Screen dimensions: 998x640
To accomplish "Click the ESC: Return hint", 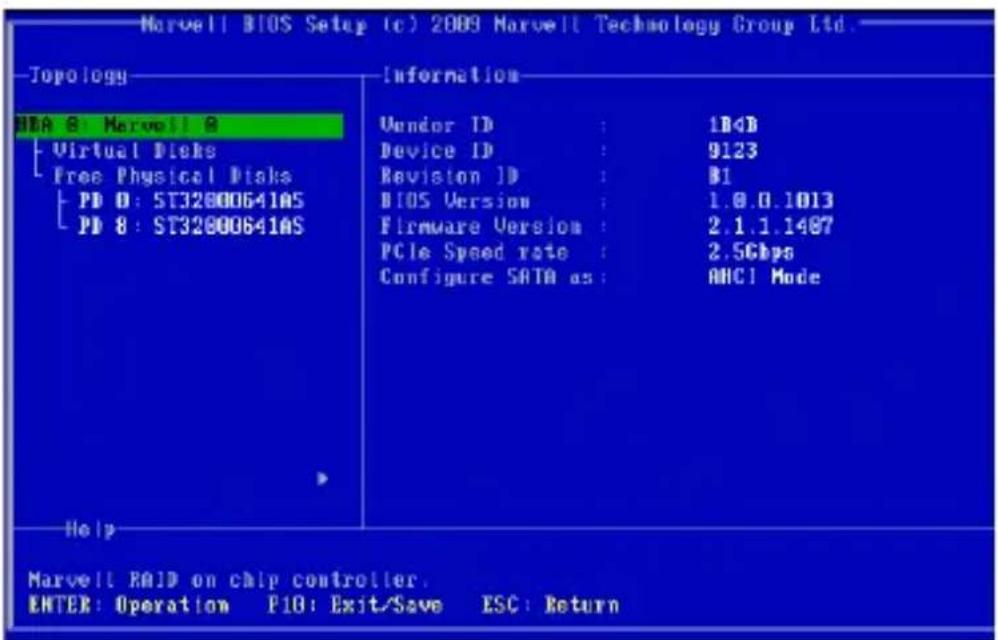I will [x=551, y=604].
